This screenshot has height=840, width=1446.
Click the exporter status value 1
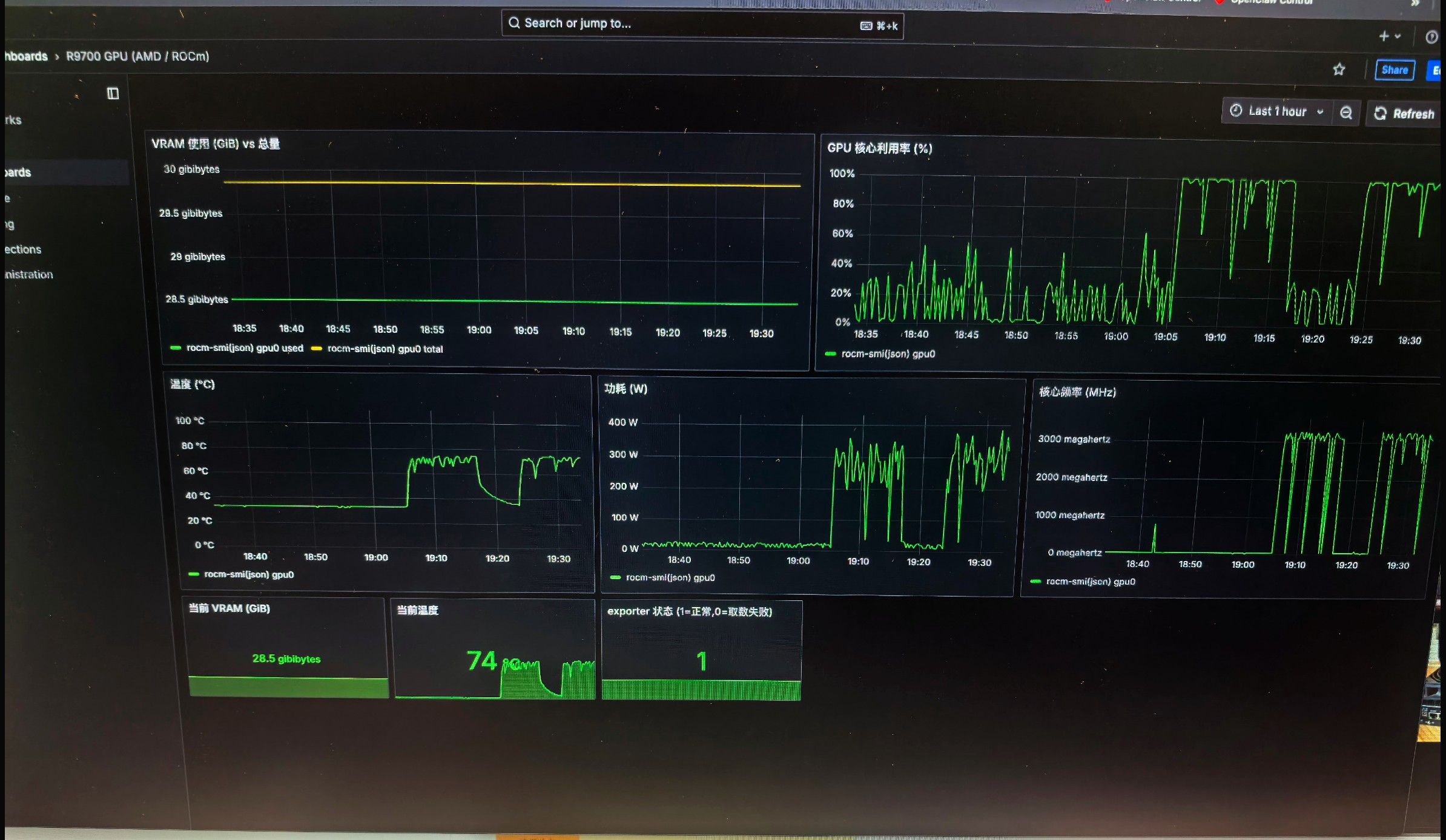point(702,661)
